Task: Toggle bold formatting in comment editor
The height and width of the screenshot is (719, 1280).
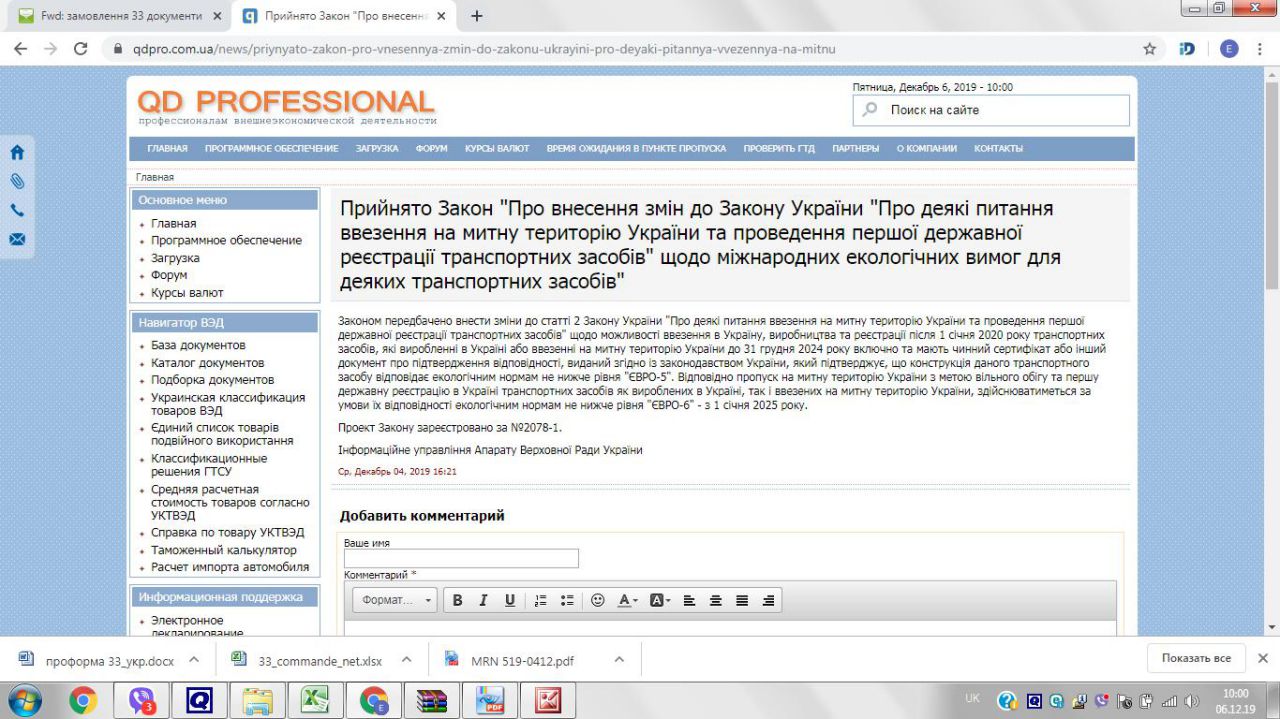Action: 458,600
